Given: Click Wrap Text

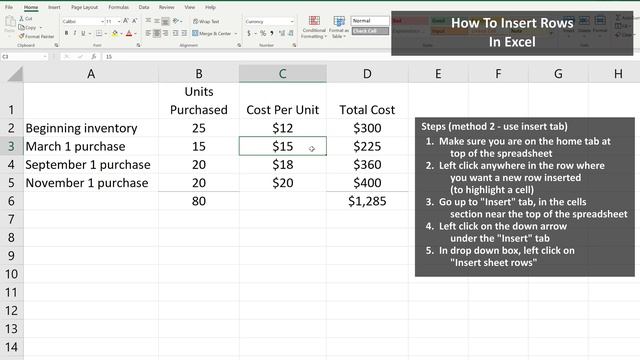Looking at the screenshot, I should click(206, 21).
